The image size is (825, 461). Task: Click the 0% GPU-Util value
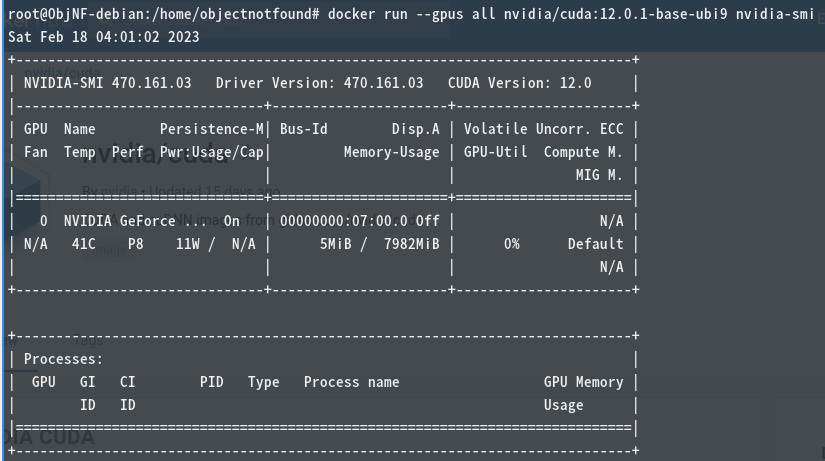[x=511, y=244]
